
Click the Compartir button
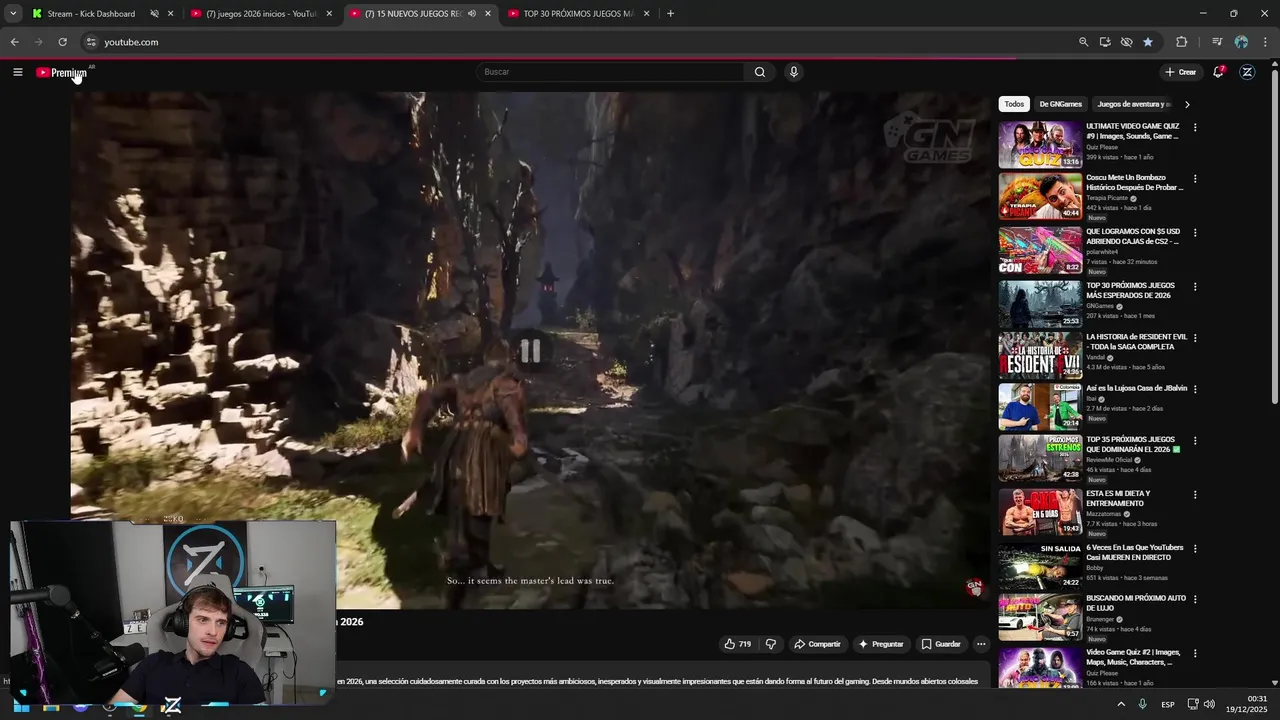pos(818,644)
